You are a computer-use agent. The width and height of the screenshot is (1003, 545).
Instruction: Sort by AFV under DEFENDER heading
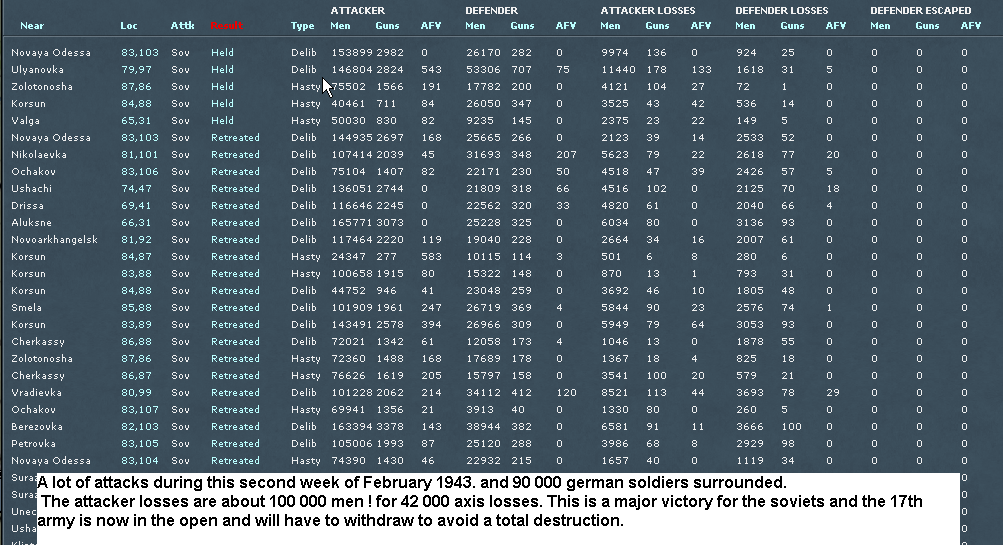pyautogui.click(x=565, y=26)
